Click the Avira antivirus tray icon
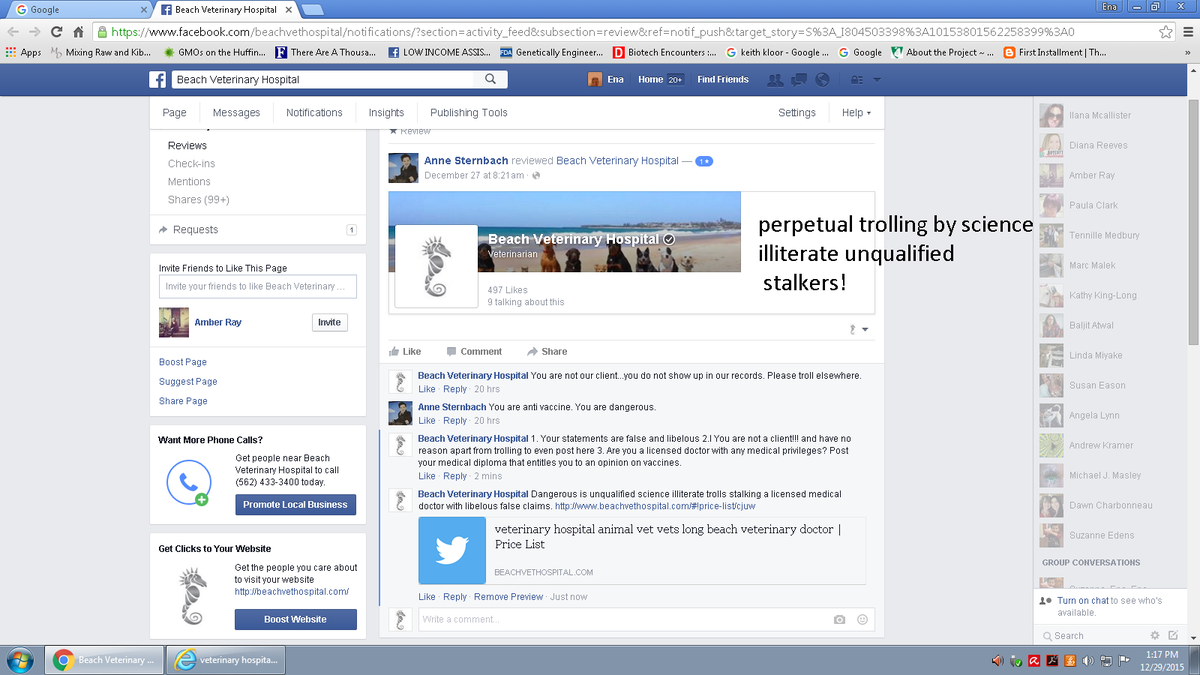 coord(1034,660)
